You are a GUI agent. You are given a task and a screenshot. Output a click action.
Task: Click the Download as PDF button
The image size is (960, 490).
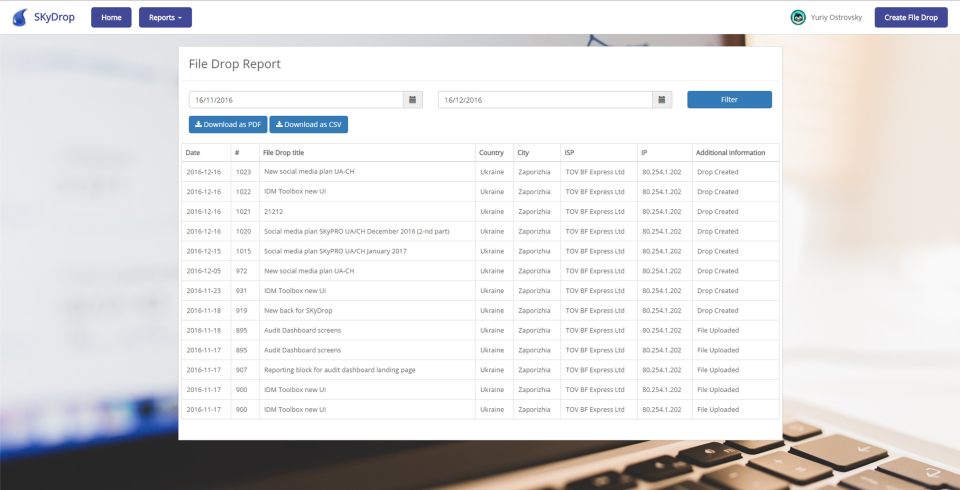tap(228, 124)
